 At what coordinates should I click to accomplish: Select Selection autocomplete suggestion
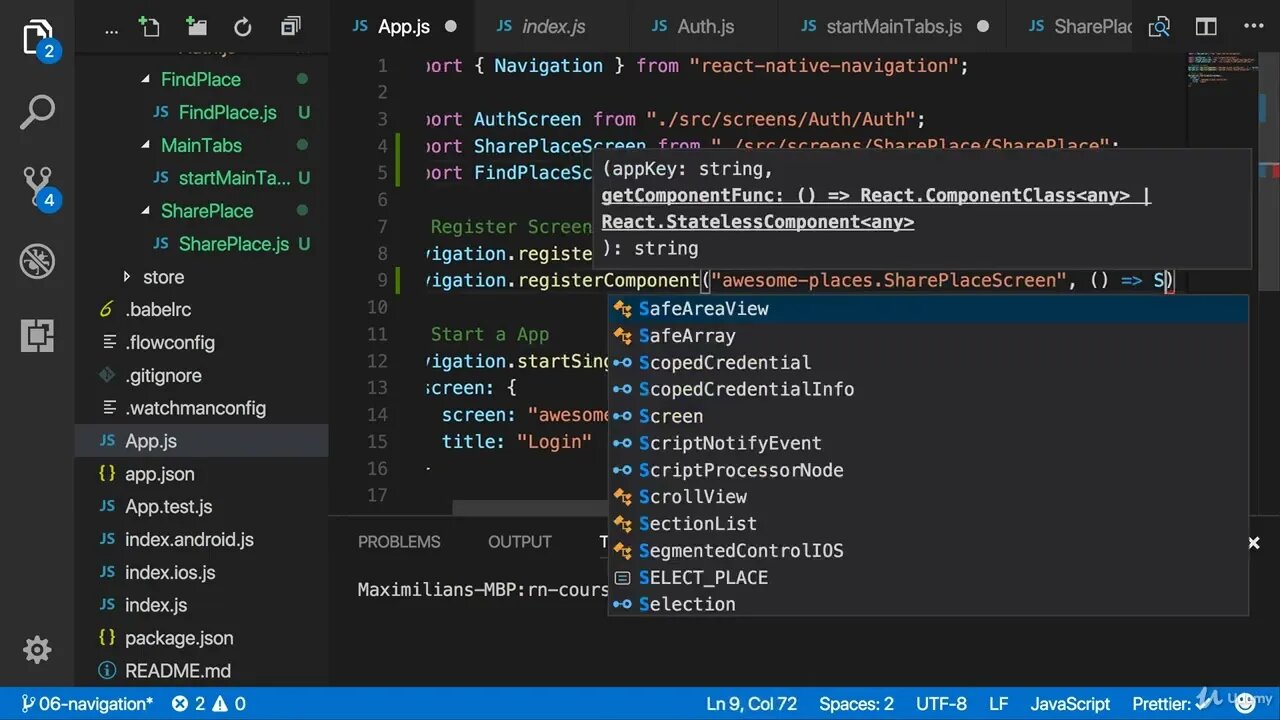[x=928, y=604]
